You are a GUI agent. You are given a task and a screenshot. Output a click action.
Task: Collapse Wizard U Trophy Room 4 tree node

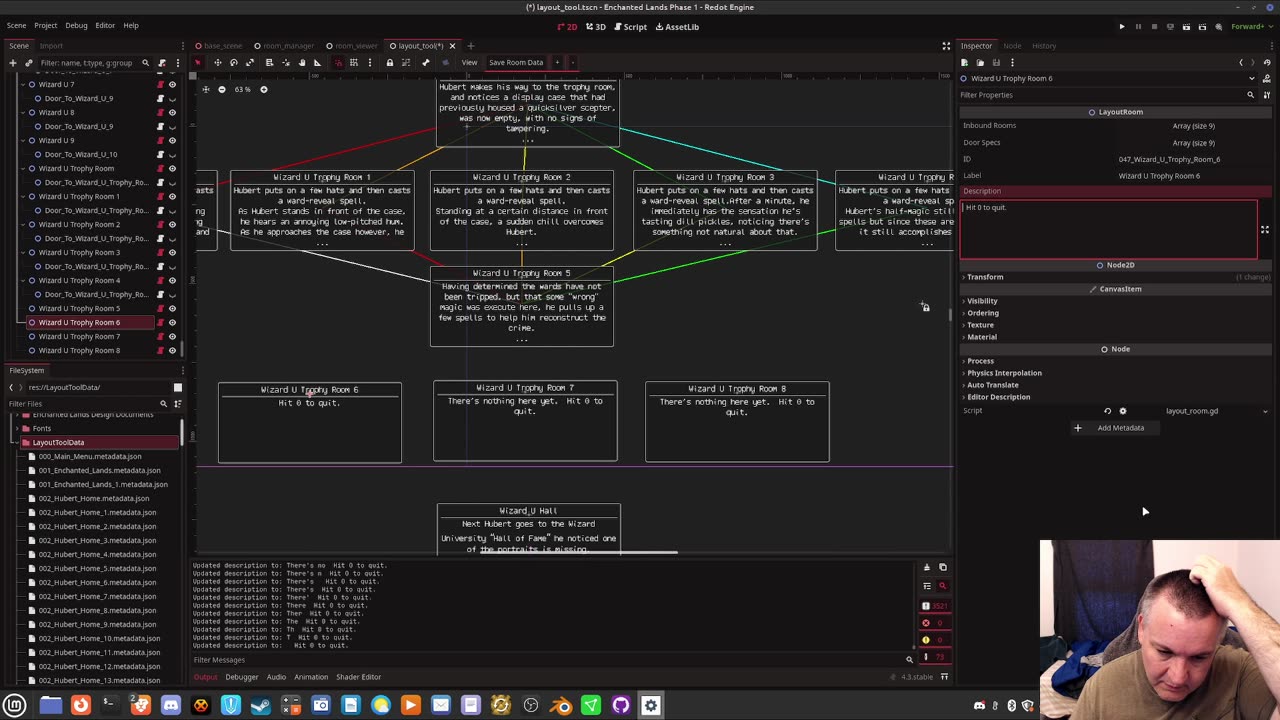point(23,280)
